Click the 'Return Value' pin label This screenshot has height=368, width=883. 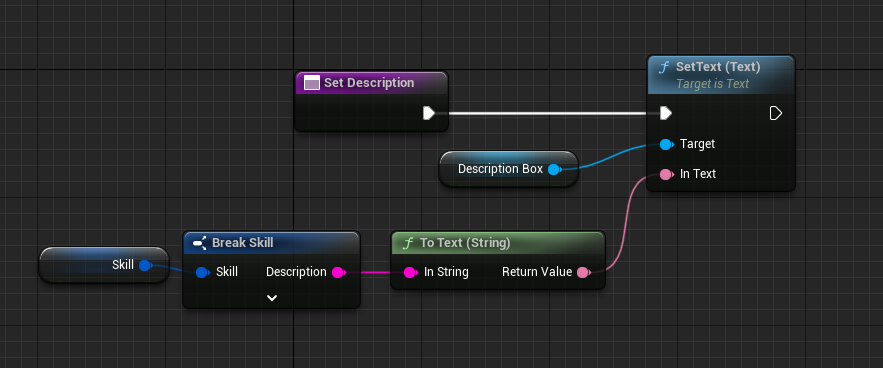[537, 272]
